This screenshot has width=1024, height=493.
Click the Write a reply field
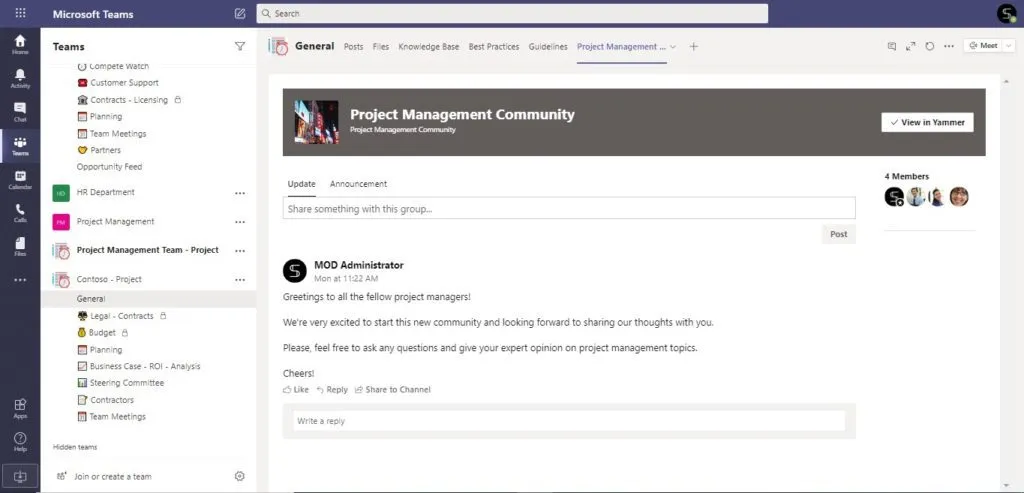[x=569, y=421]
